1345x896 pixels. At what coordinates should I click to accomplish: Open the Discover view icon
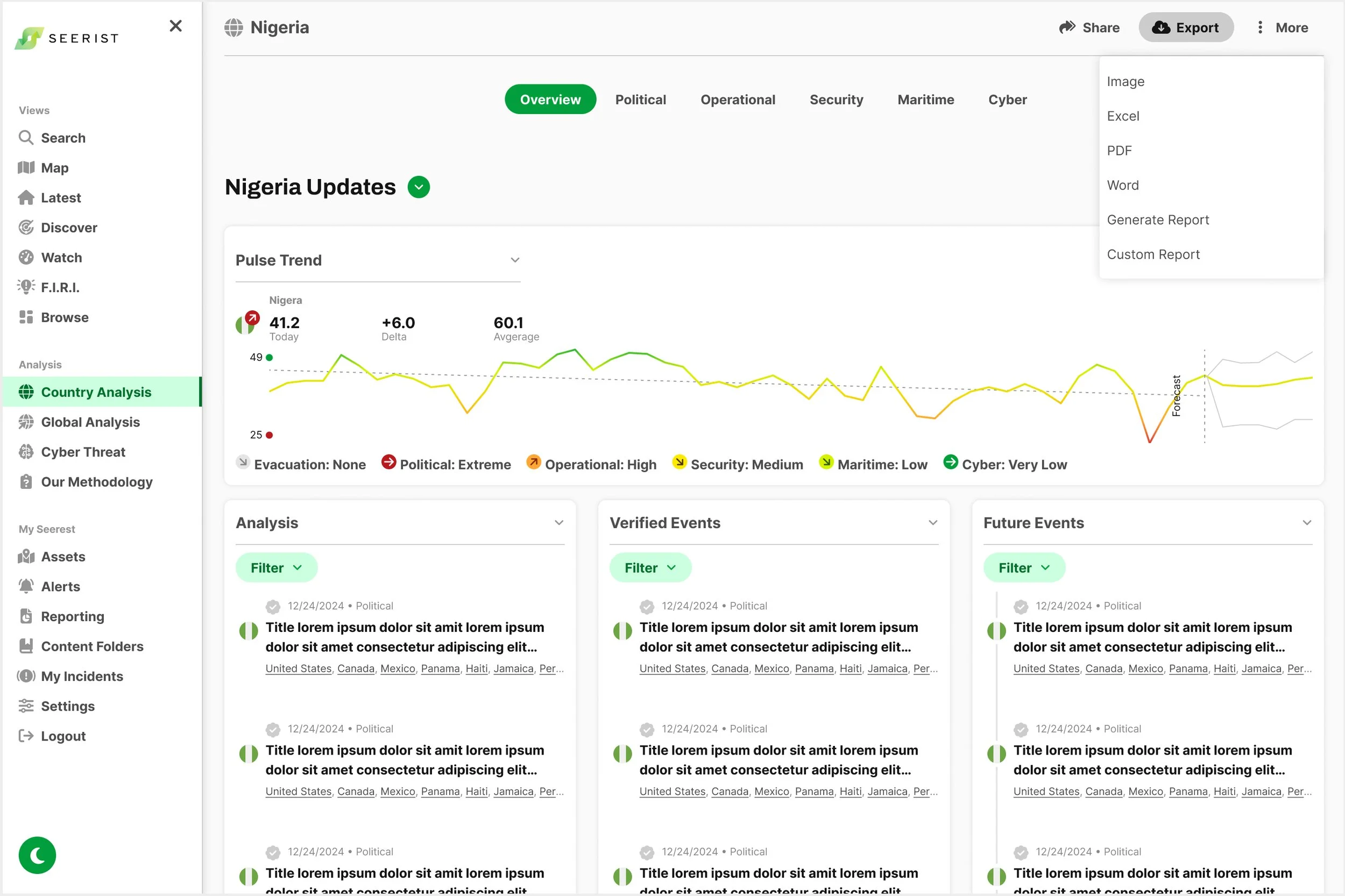click(26, 227)
